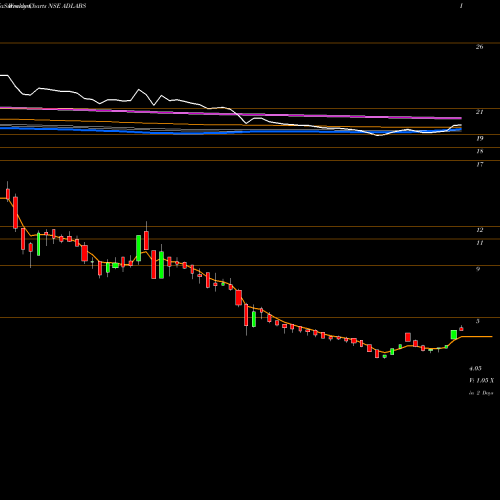Click the "1" label at top right
500x500 pixels.
coord(461,6)
